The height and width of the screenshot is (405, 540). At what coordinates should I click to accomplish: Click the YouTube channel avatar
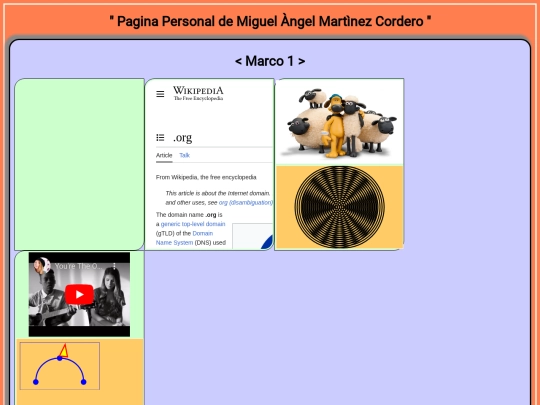click(42, 266)
